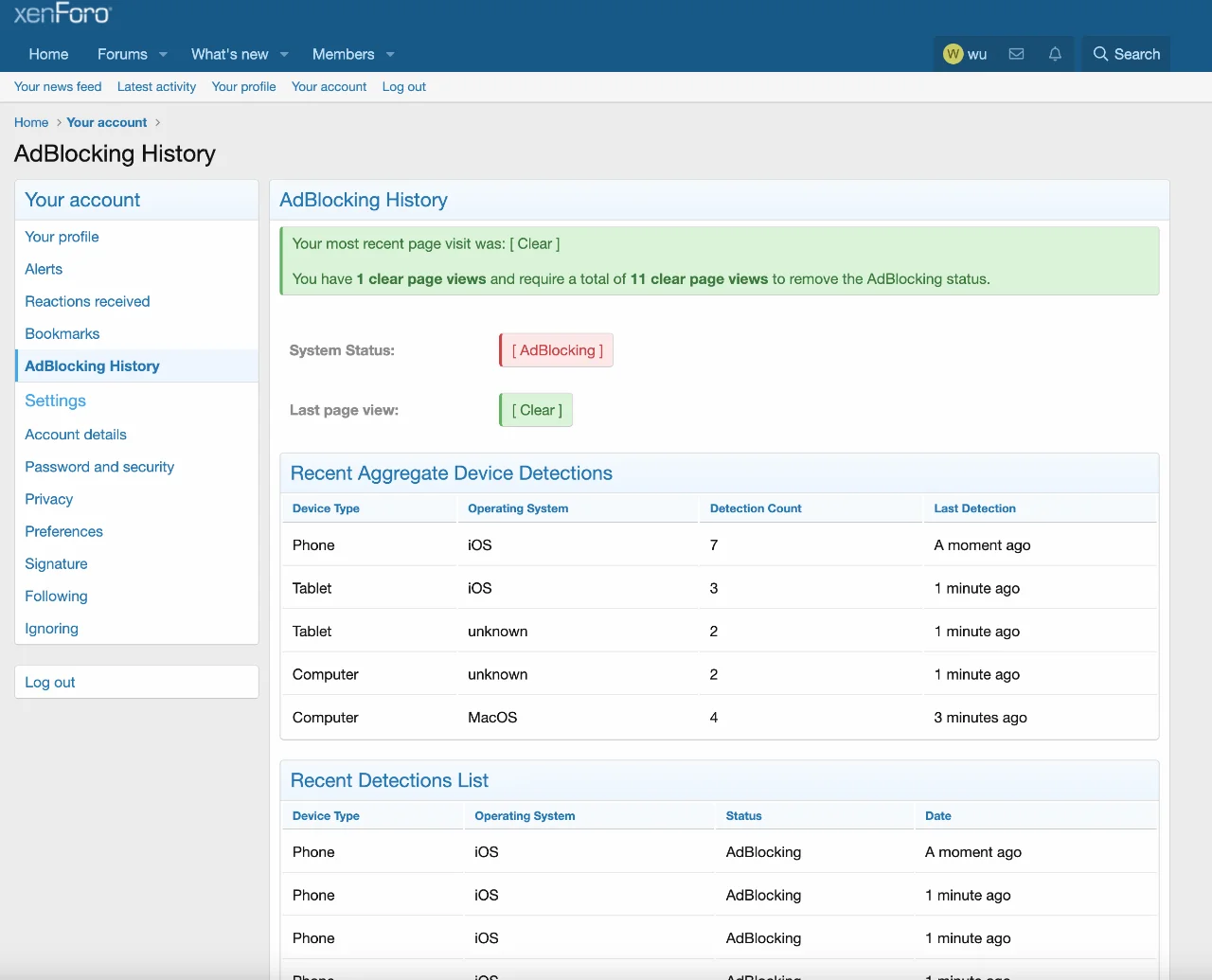This screenshot has width=1212, height=980.
Task: Select Reactions received in sidebar
Action: coord(87,301)
